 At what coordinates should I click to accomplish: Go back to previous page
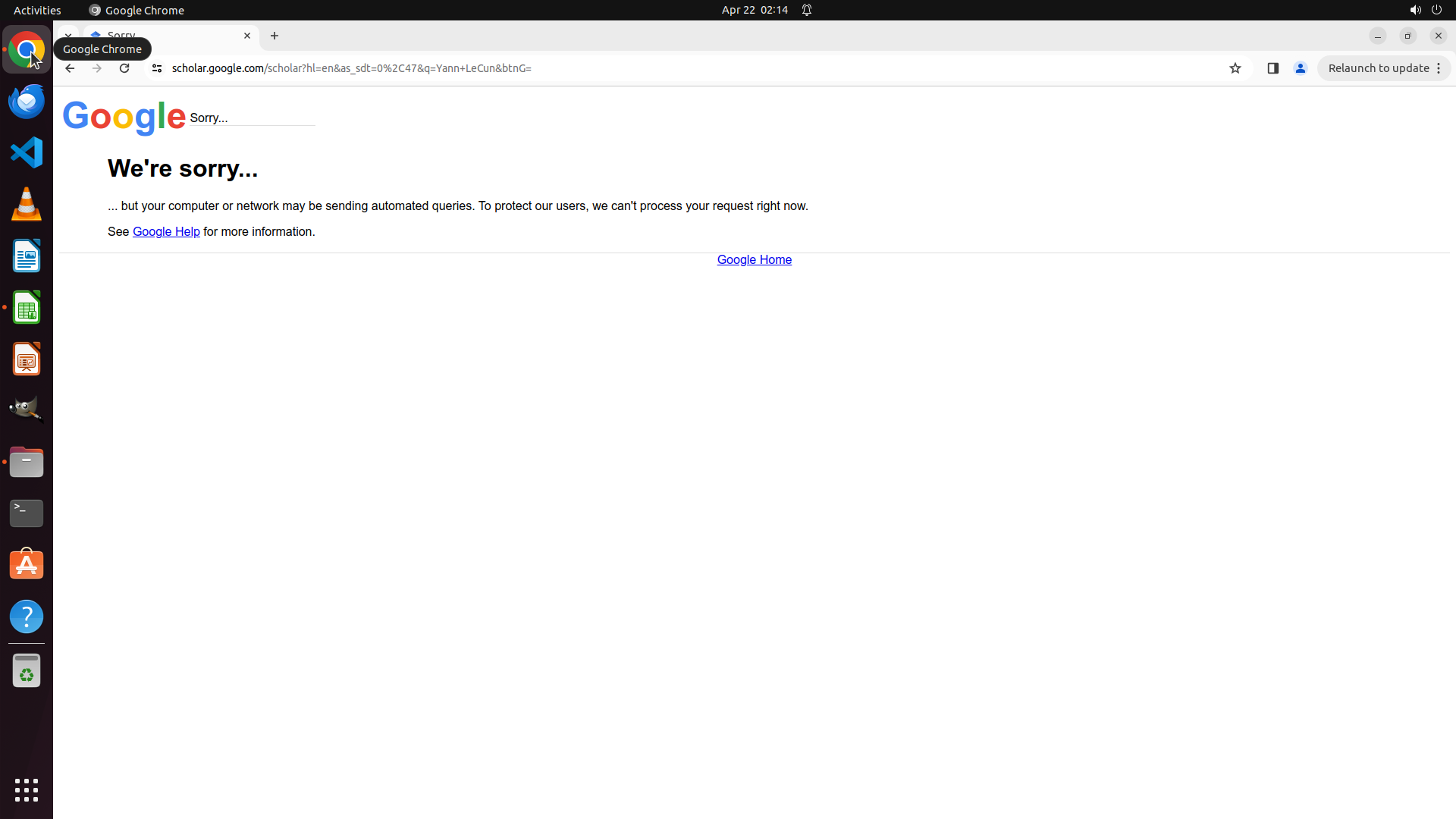pyautogui.click(x=70, y=68)
